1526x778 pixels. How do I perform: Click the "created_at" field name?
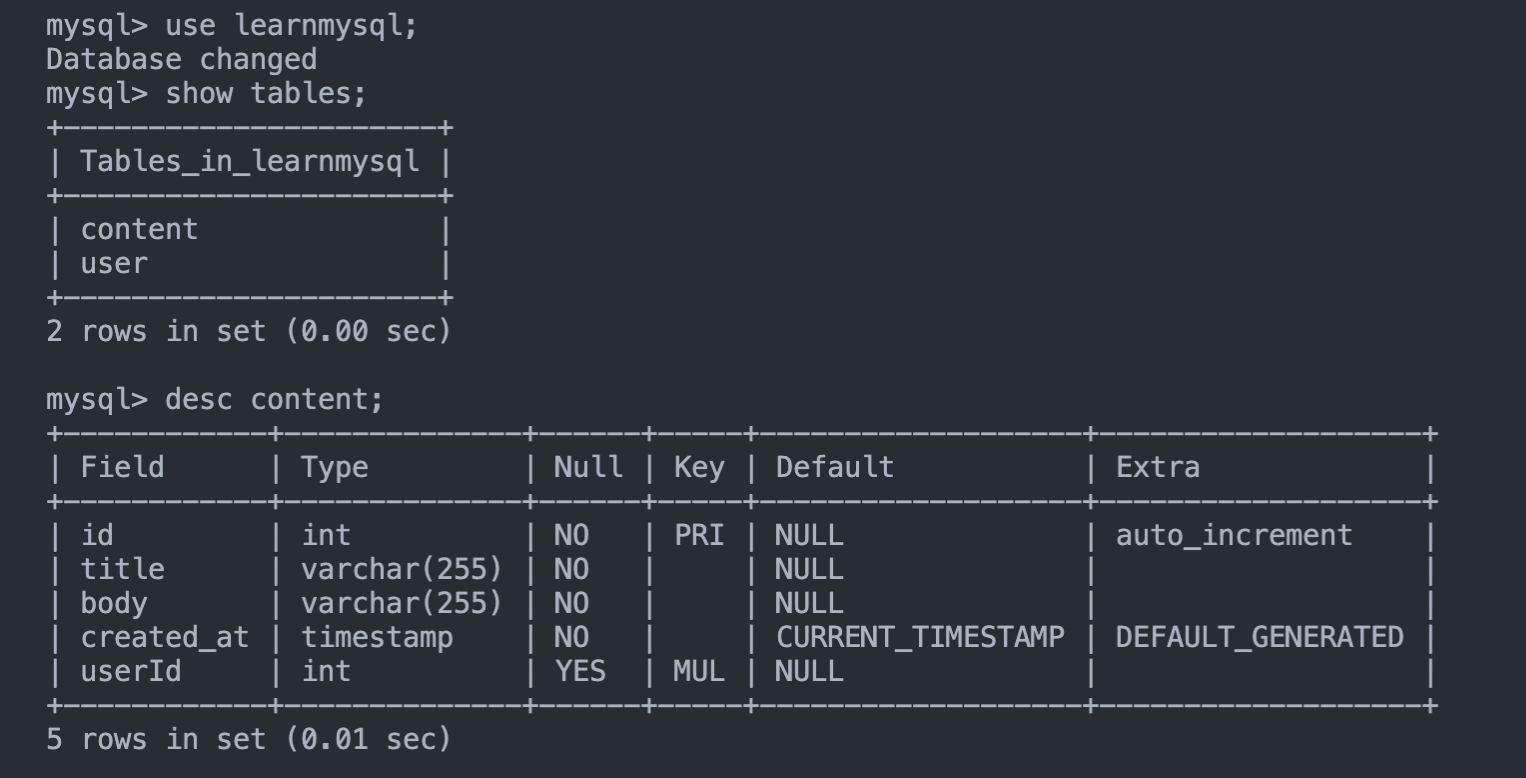[164, 637]
